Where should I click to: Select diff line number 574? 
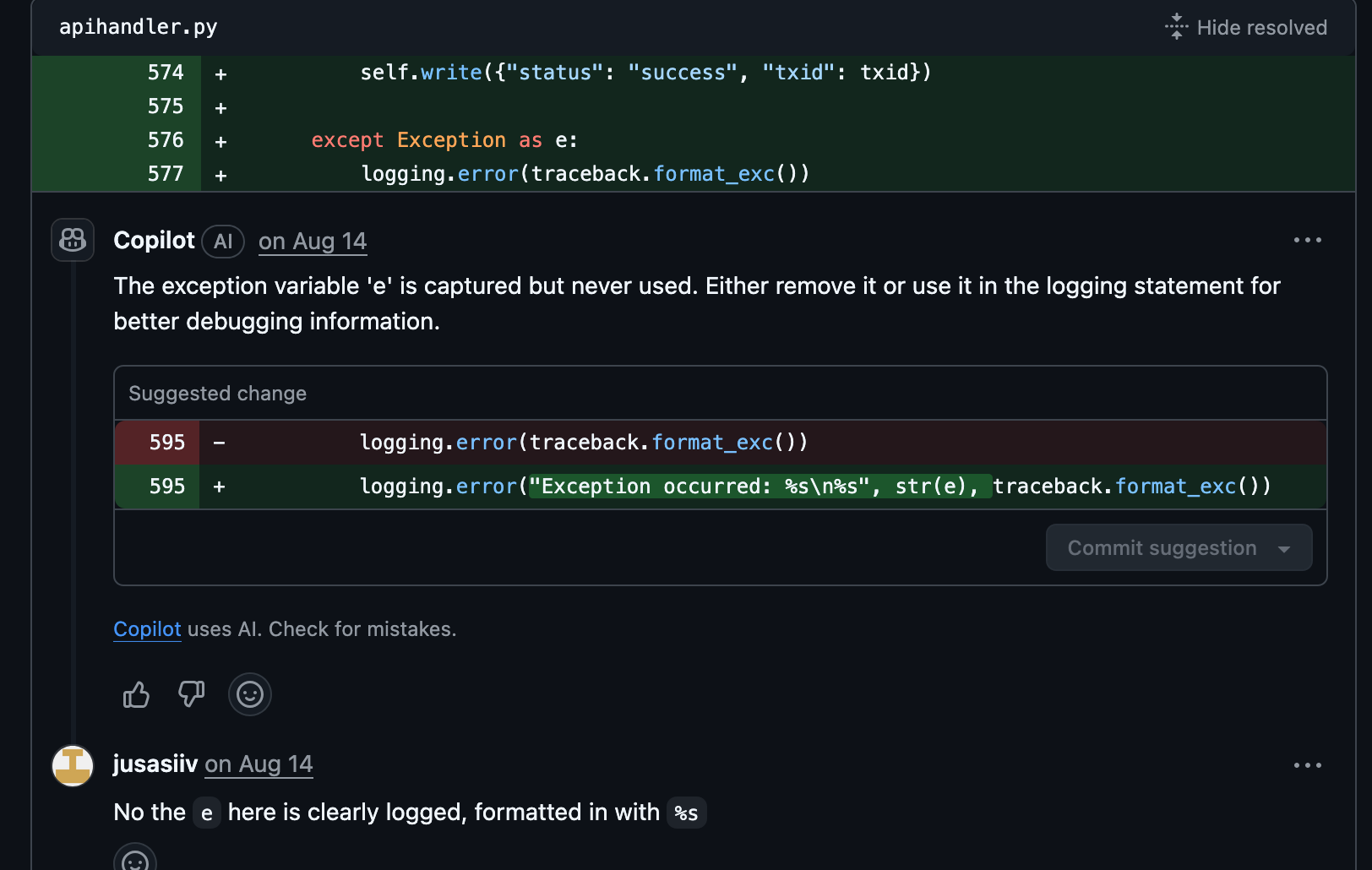click(x=166, y=73)
